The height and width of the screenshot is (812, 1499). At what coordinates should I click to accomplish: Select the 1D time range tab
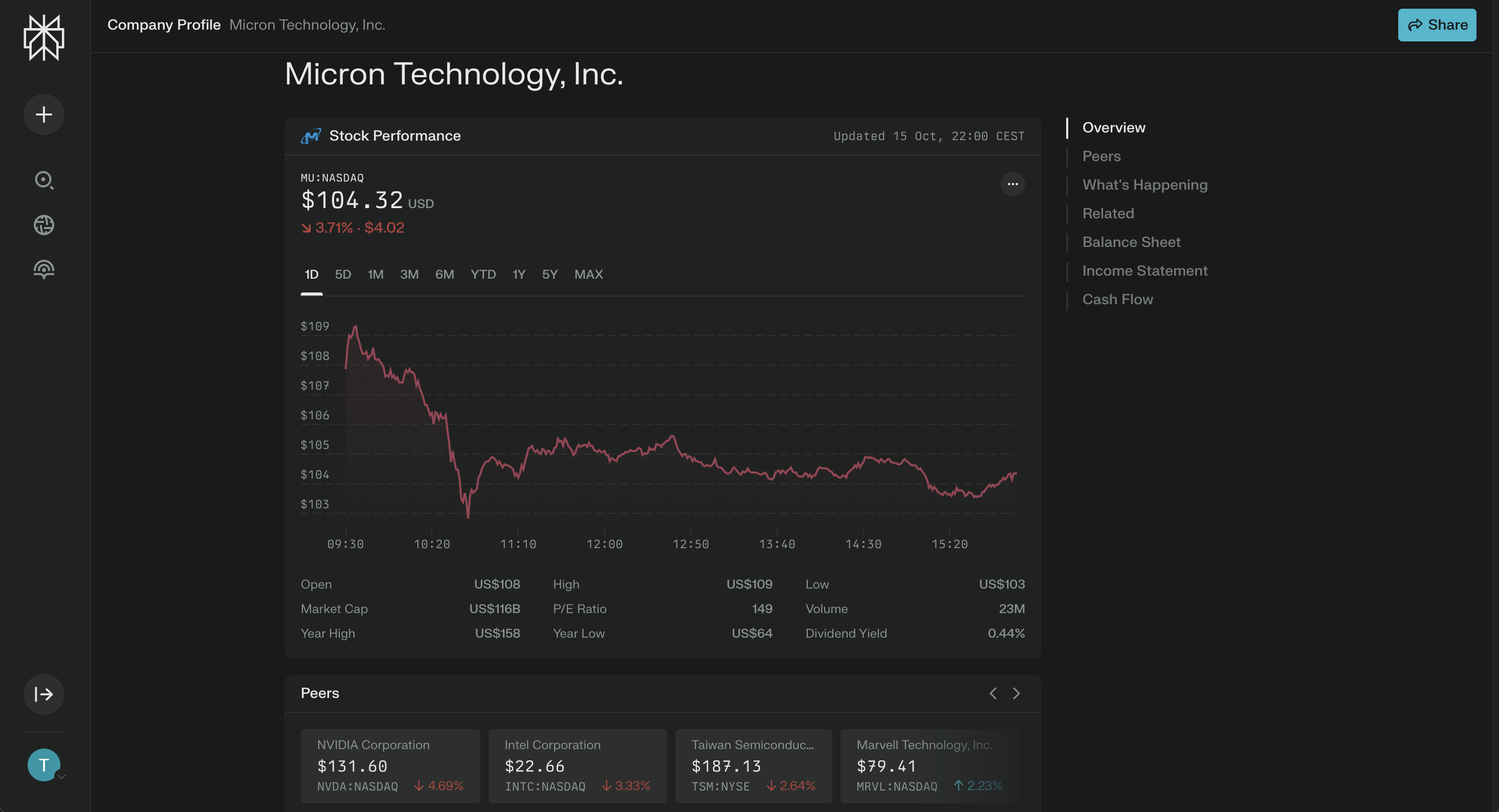click(312, 274)
